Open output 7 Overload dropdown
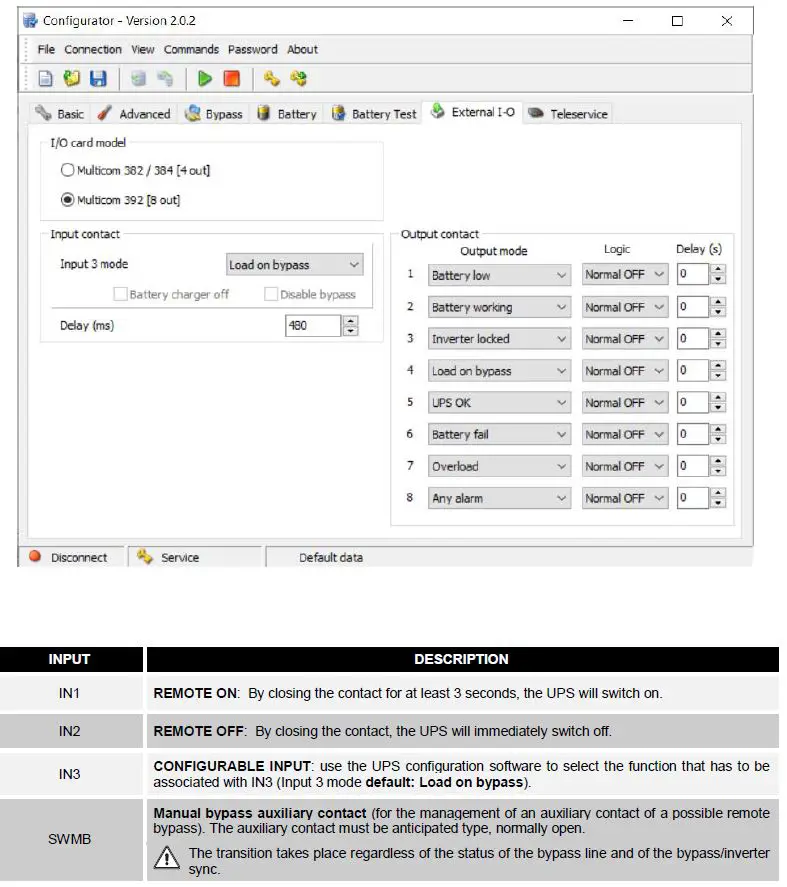This screenshot has width=787, height=887. pyautogui.click(x=499, y=466)
